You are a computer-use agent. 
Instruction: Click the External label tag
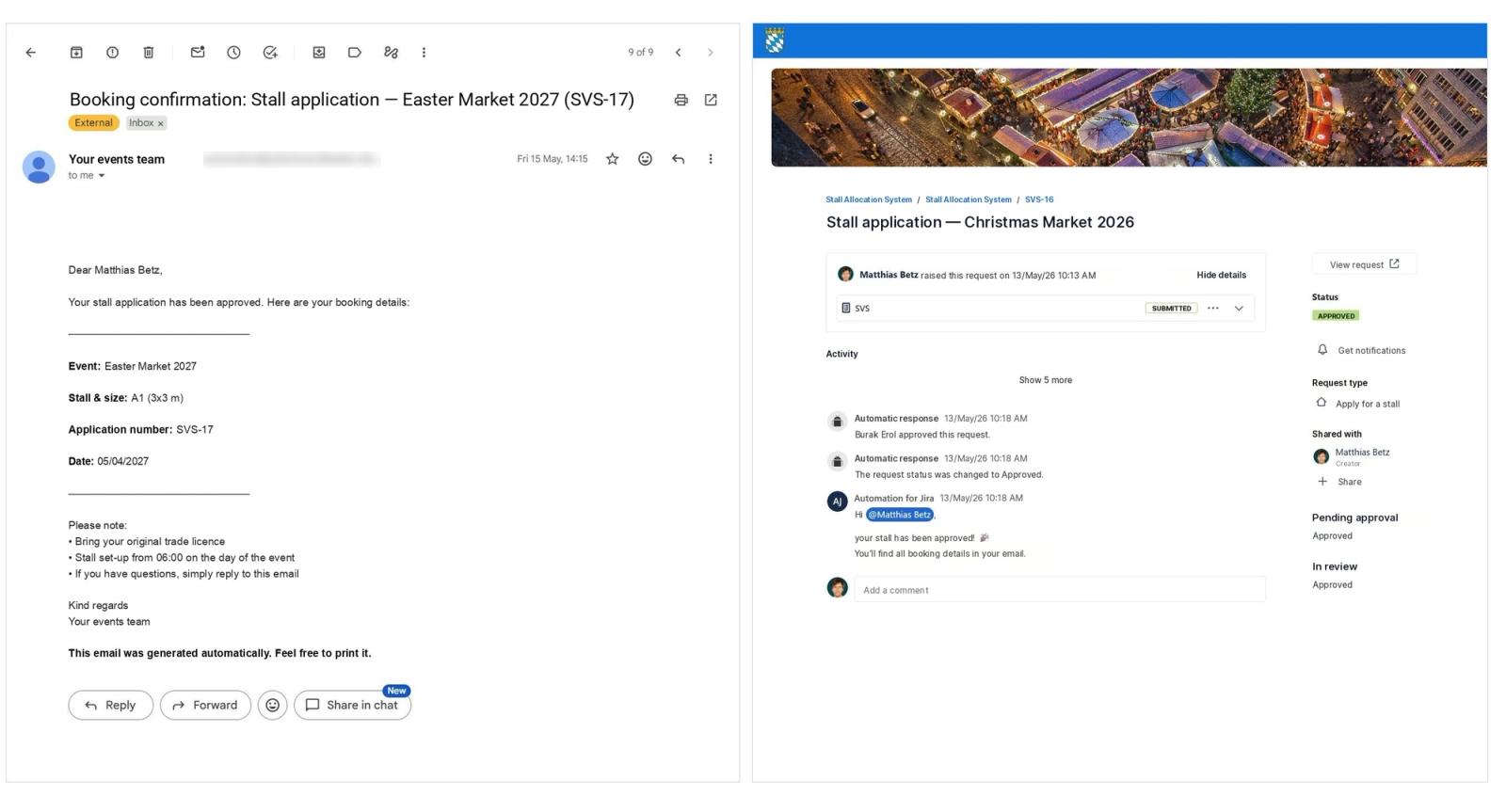click(x=93, y=123)
